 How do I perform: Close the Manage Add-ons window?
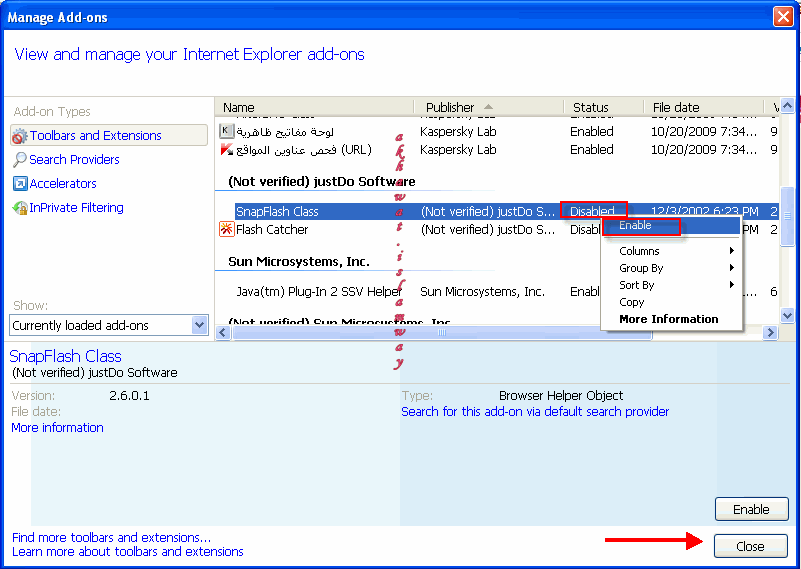[783, 17]
